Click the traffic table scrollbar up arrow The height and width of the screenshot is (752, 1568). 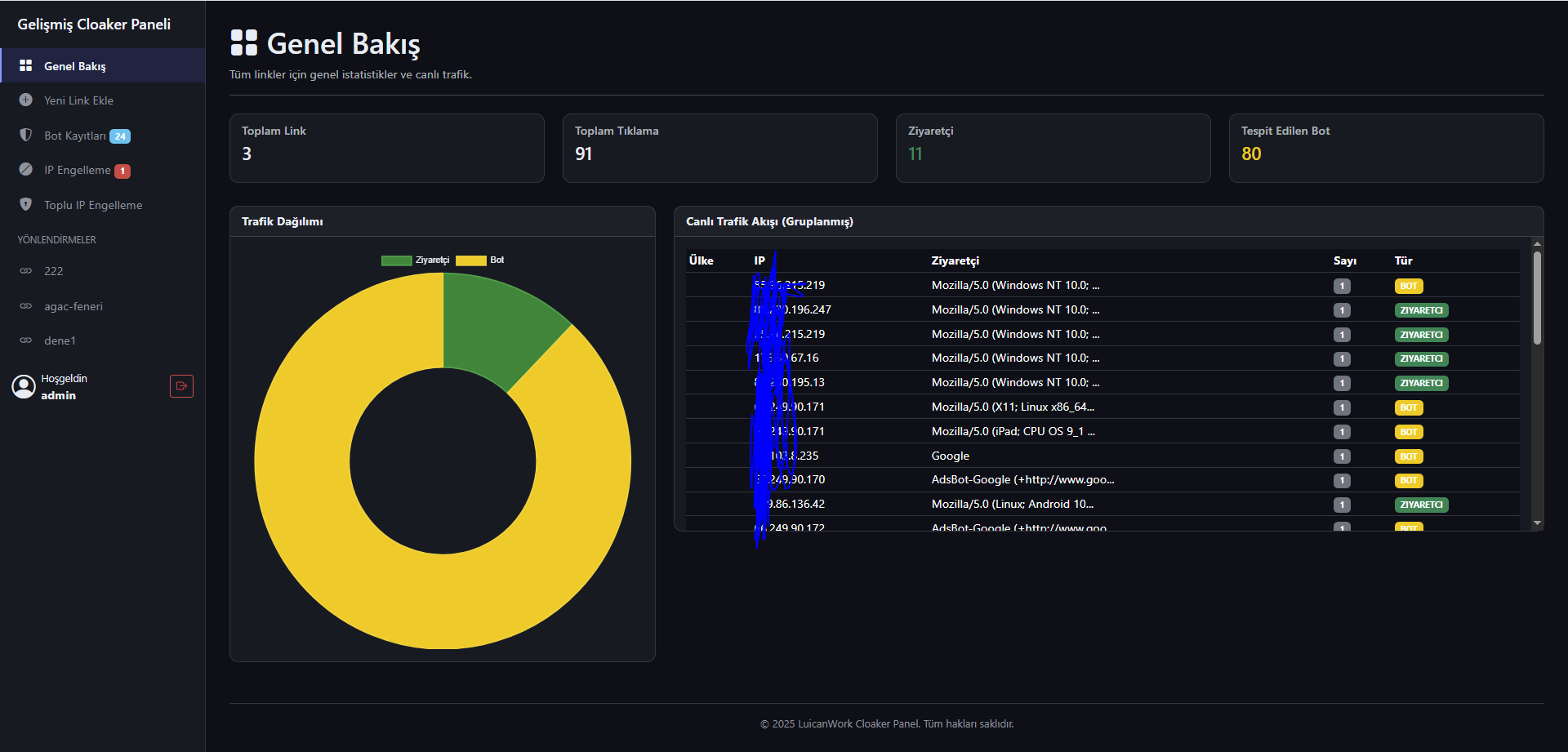[x=1537, y=243]
